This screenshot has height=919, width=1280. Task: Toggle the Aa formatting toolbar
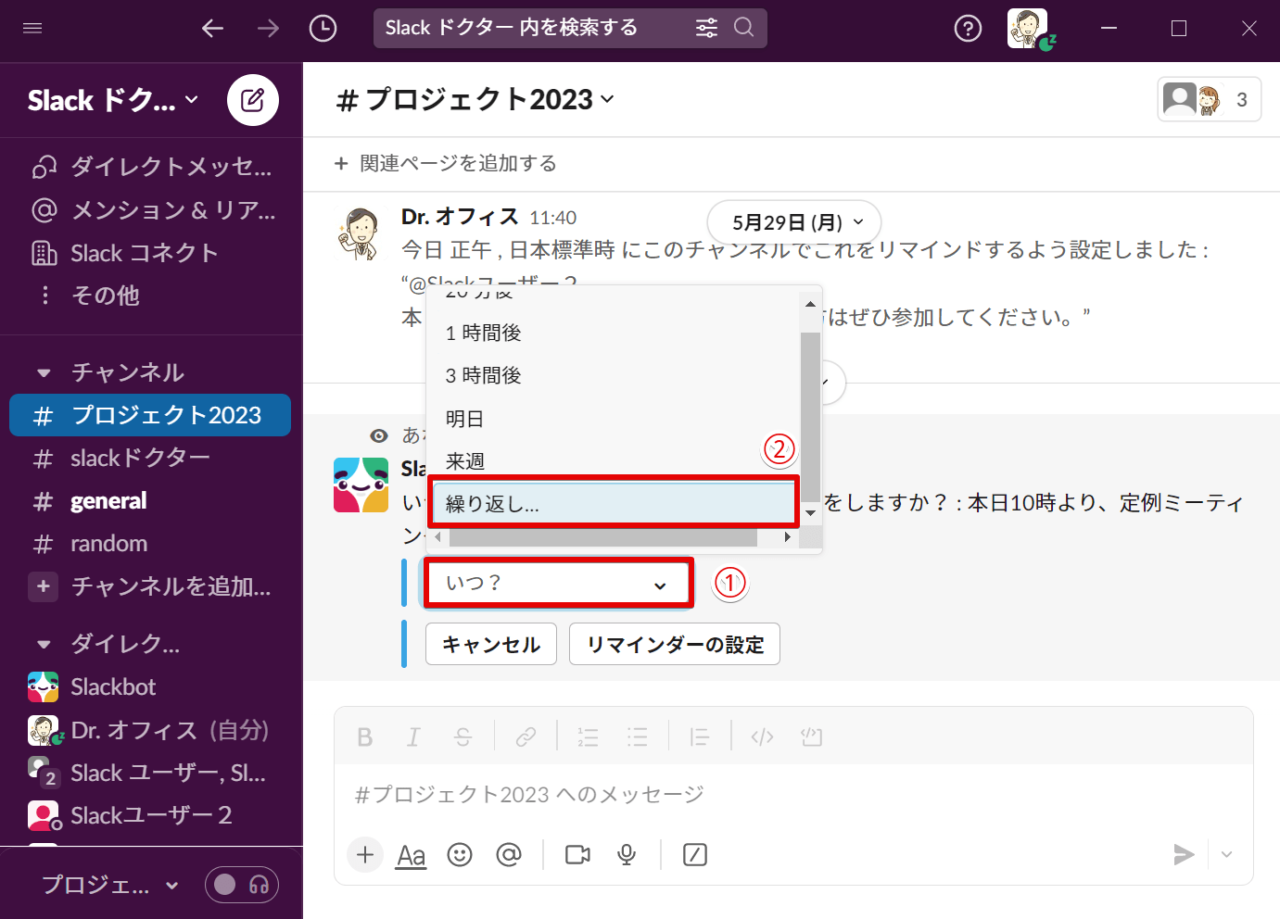pyautogui.click(x=411, y=855)
